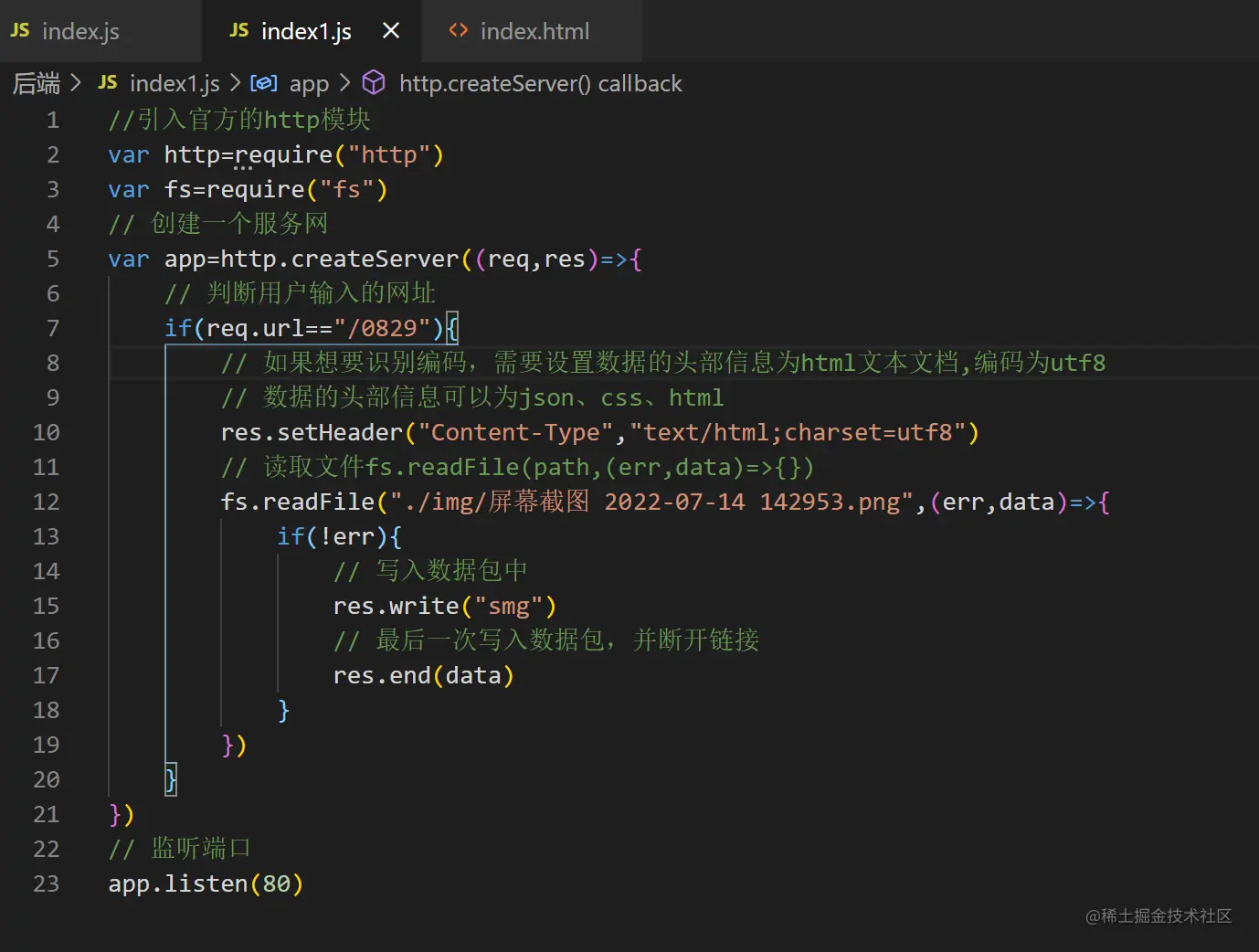Screen dimensions: 1259x952
Task: Open the app variable breadcrumb
Action: (309, 84)
